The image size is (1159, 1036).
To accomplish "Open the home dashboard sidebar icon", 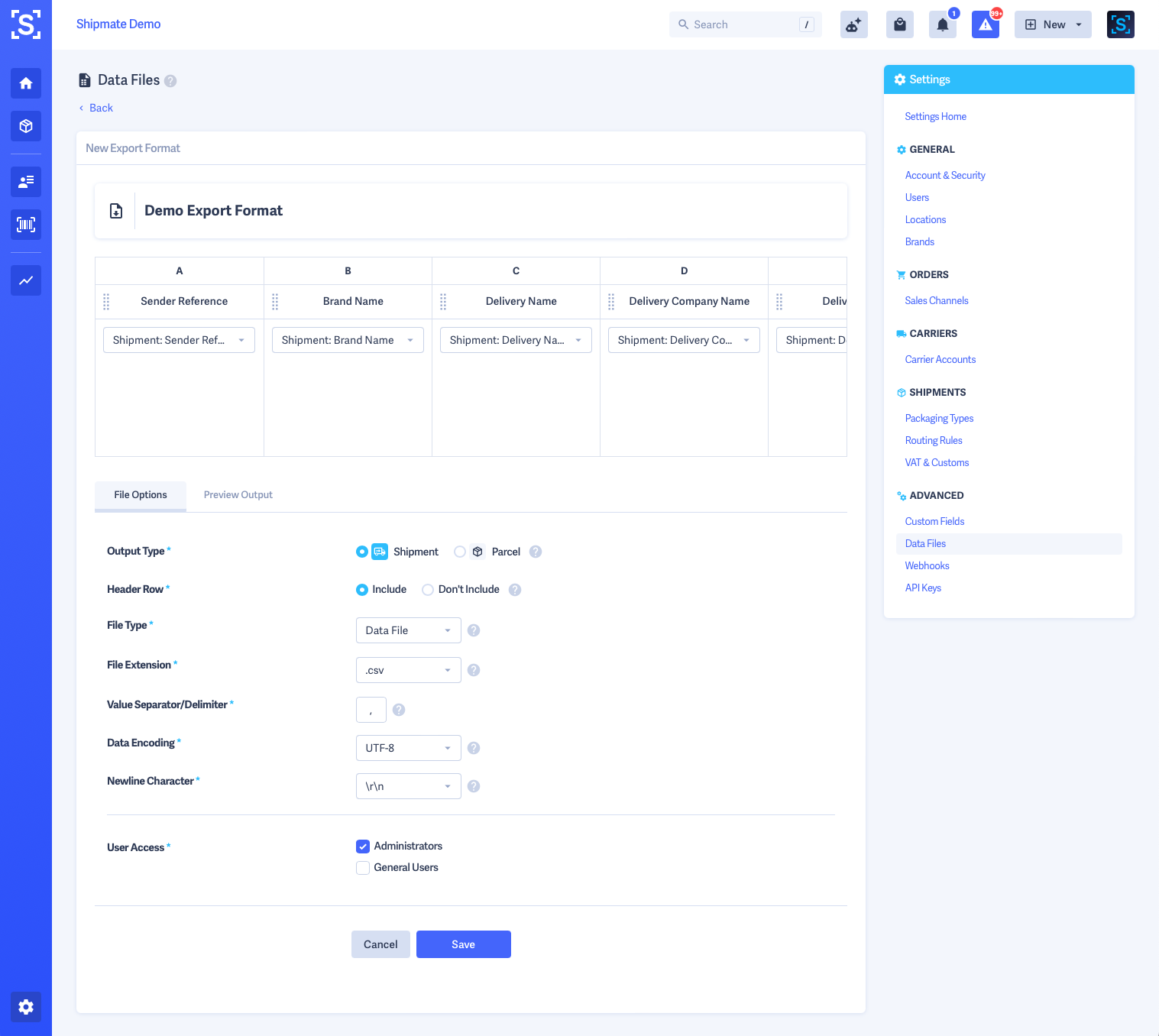I will point(26,83).
